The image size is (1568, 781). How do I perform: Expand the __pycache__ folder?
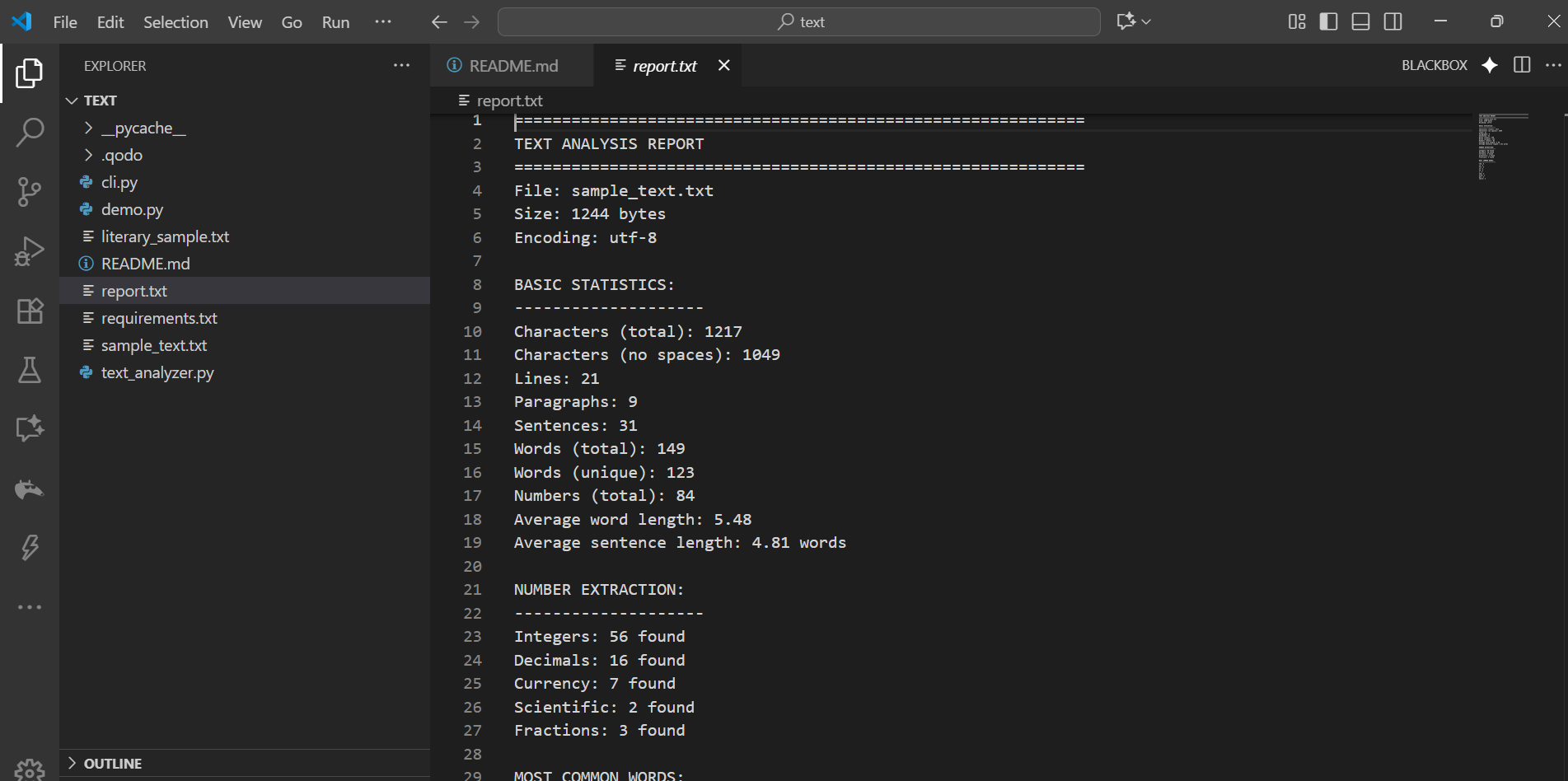(x=87, y=128)
